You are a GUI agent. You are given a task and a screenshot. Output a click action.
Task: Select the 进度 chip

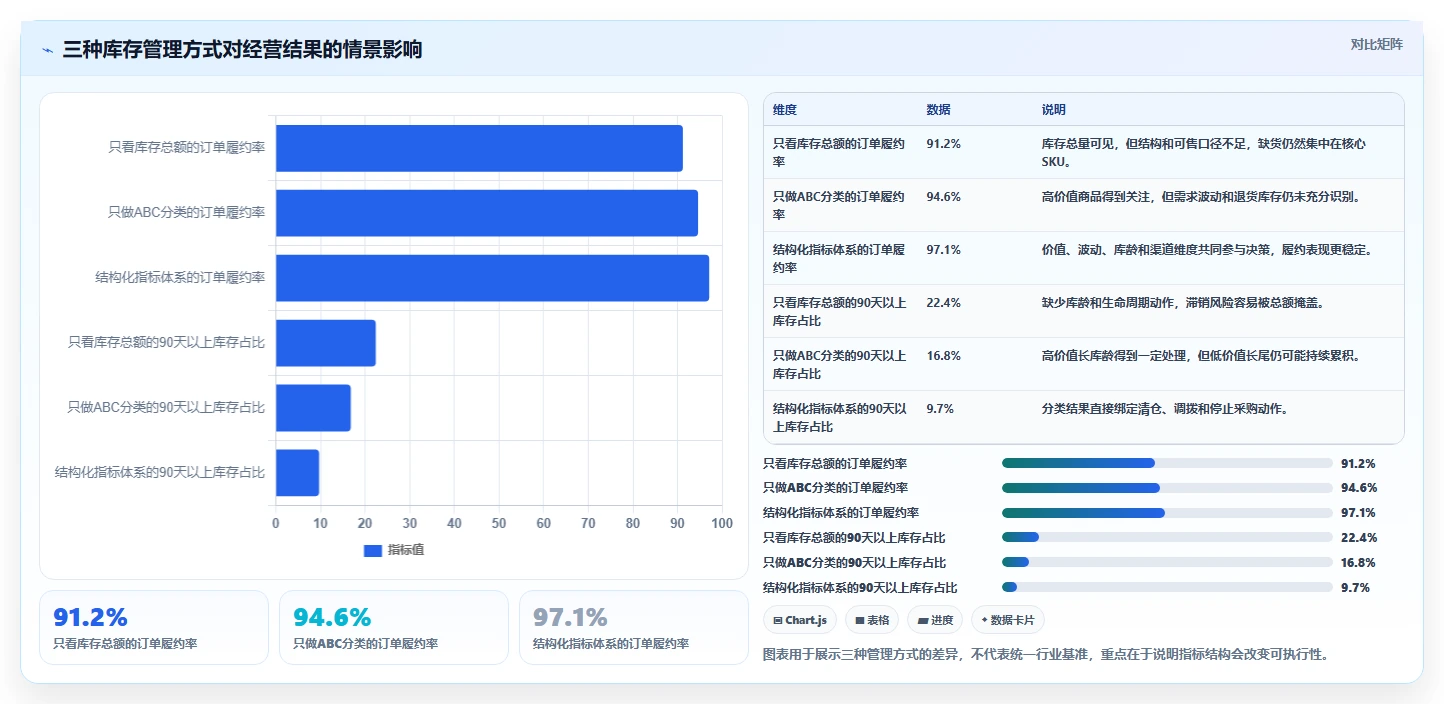coord(935,620)
